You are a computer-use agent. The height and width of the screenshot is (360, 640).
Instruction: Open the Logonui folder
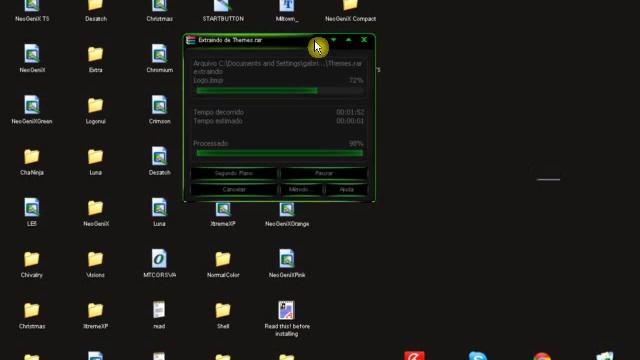coord(96,105)
